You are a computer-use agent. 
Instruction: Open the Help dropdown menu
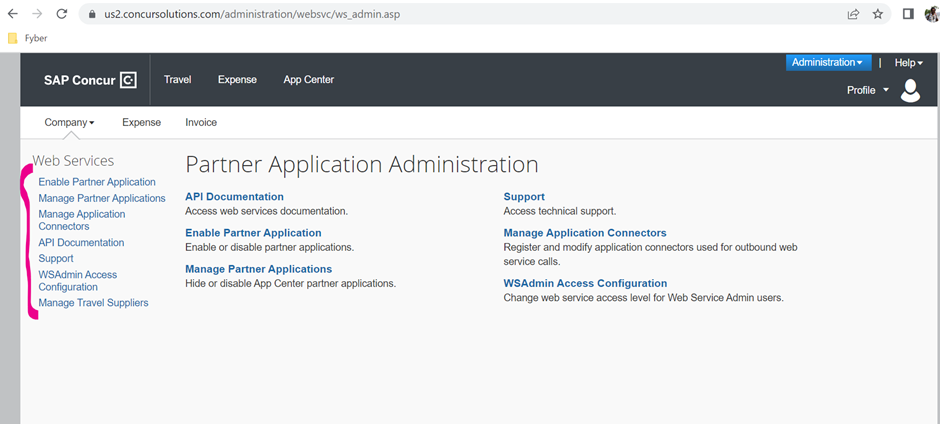pos(908,62)
